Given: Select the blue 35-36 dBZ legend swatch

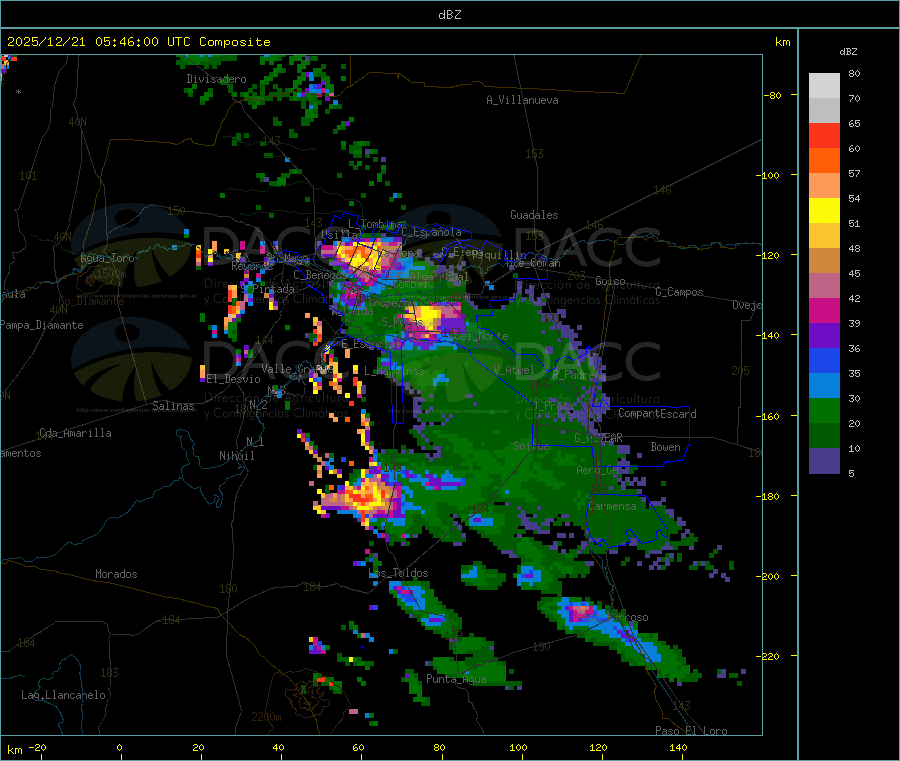Looking at the screenshot, I should tap(824, 360).
